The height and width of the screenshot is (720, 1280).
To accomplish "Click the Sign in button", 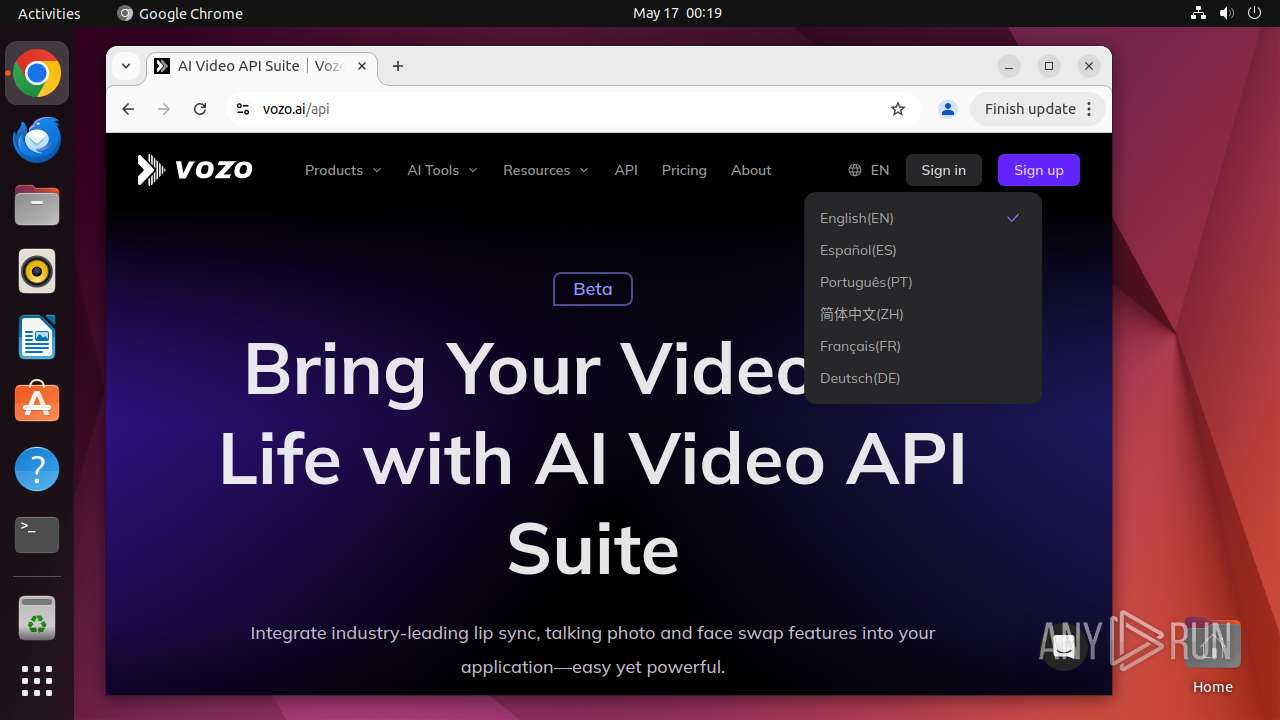I will tap(944, 170).
